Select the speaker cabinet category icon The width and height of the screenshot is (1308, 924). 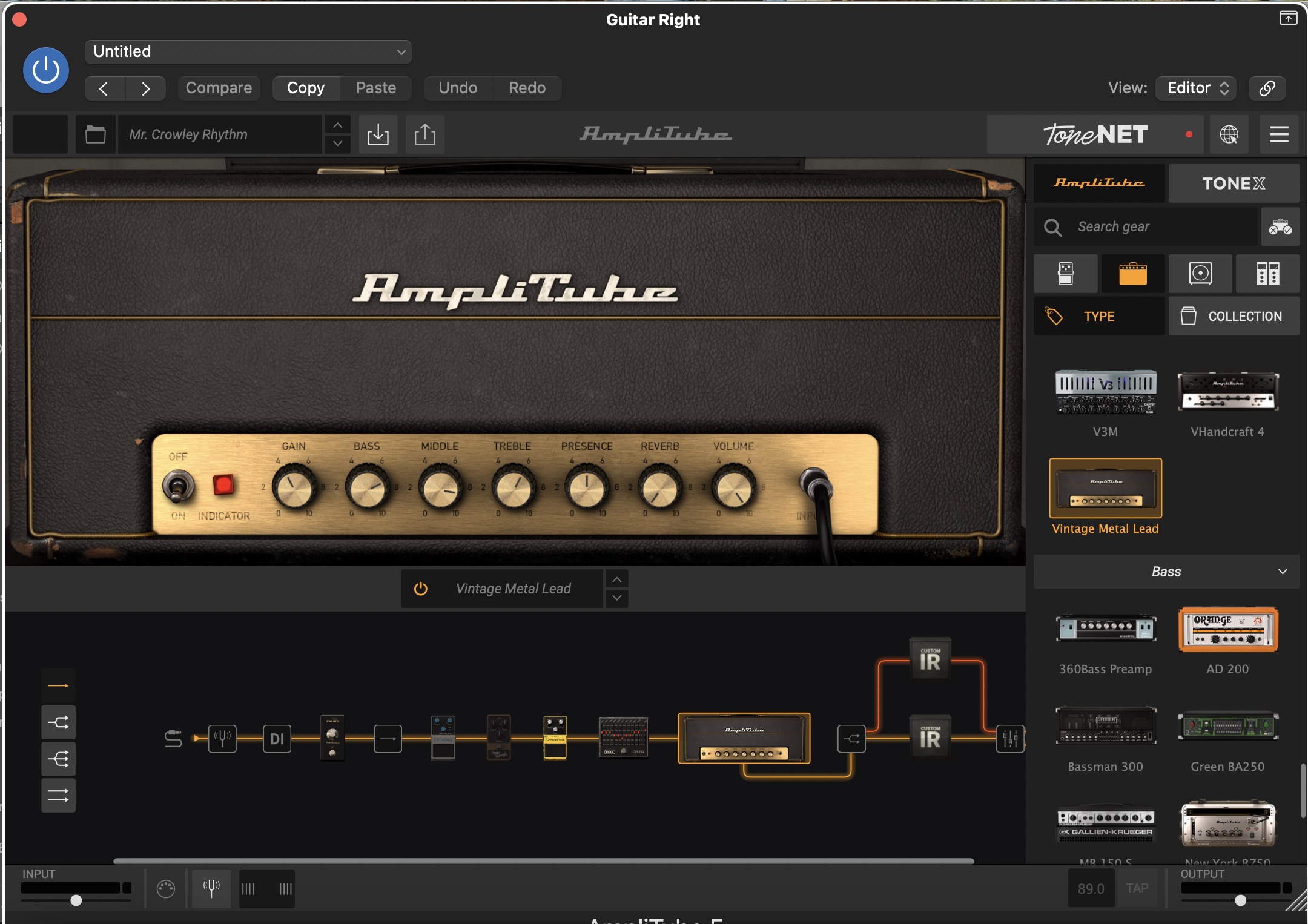point(1200,274)
